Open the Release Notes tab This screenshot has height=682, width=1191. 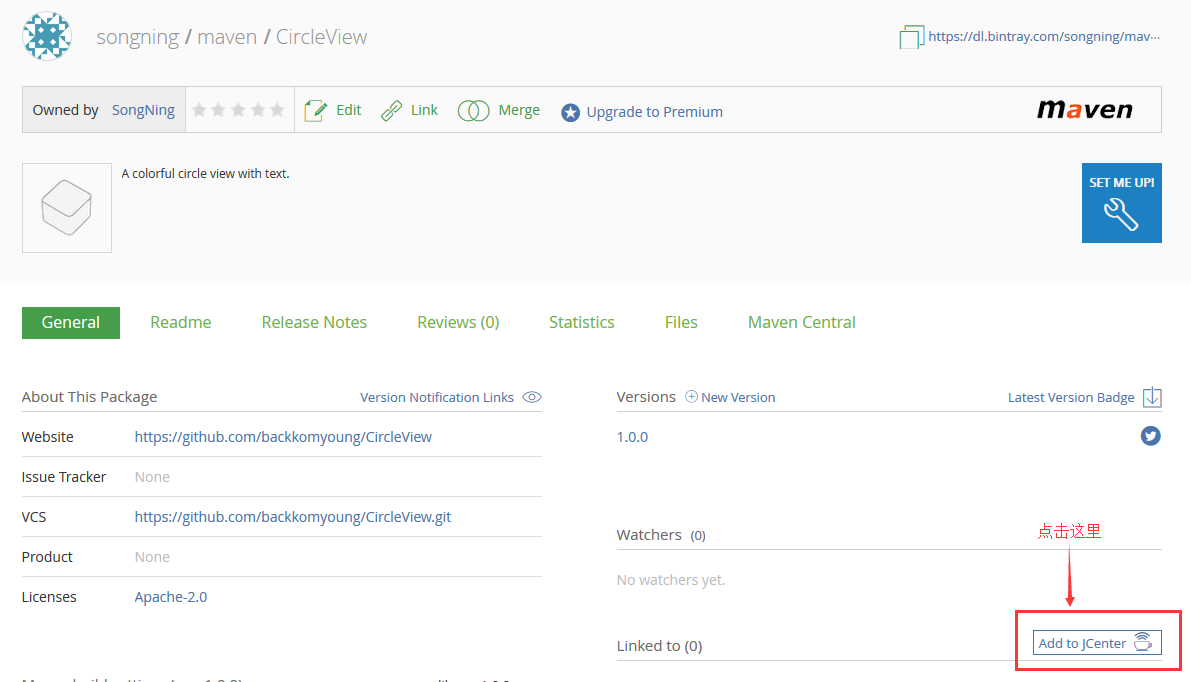coord(314,323)
